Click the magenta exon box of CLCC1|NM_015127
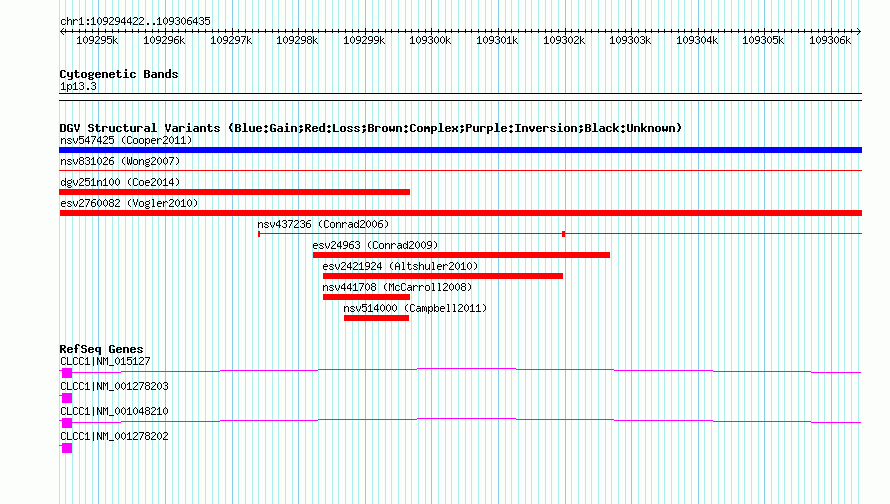 [x=67, y=373]
